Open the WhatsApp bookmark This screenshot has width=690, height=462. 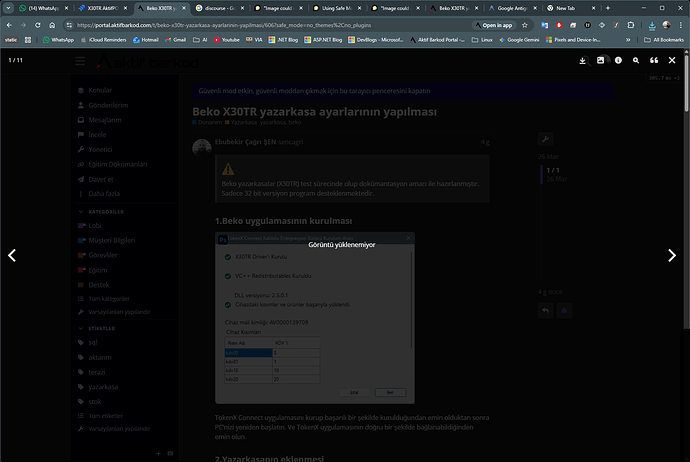pos(58,40)
